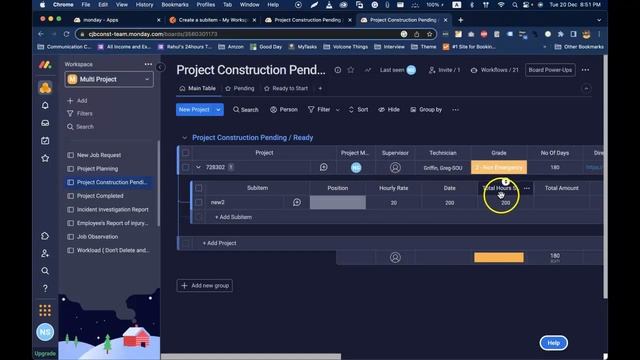This screenshot has height=360, width=640.
Task: Switch to the Ready to Start tab
Action: click(286, 88)
